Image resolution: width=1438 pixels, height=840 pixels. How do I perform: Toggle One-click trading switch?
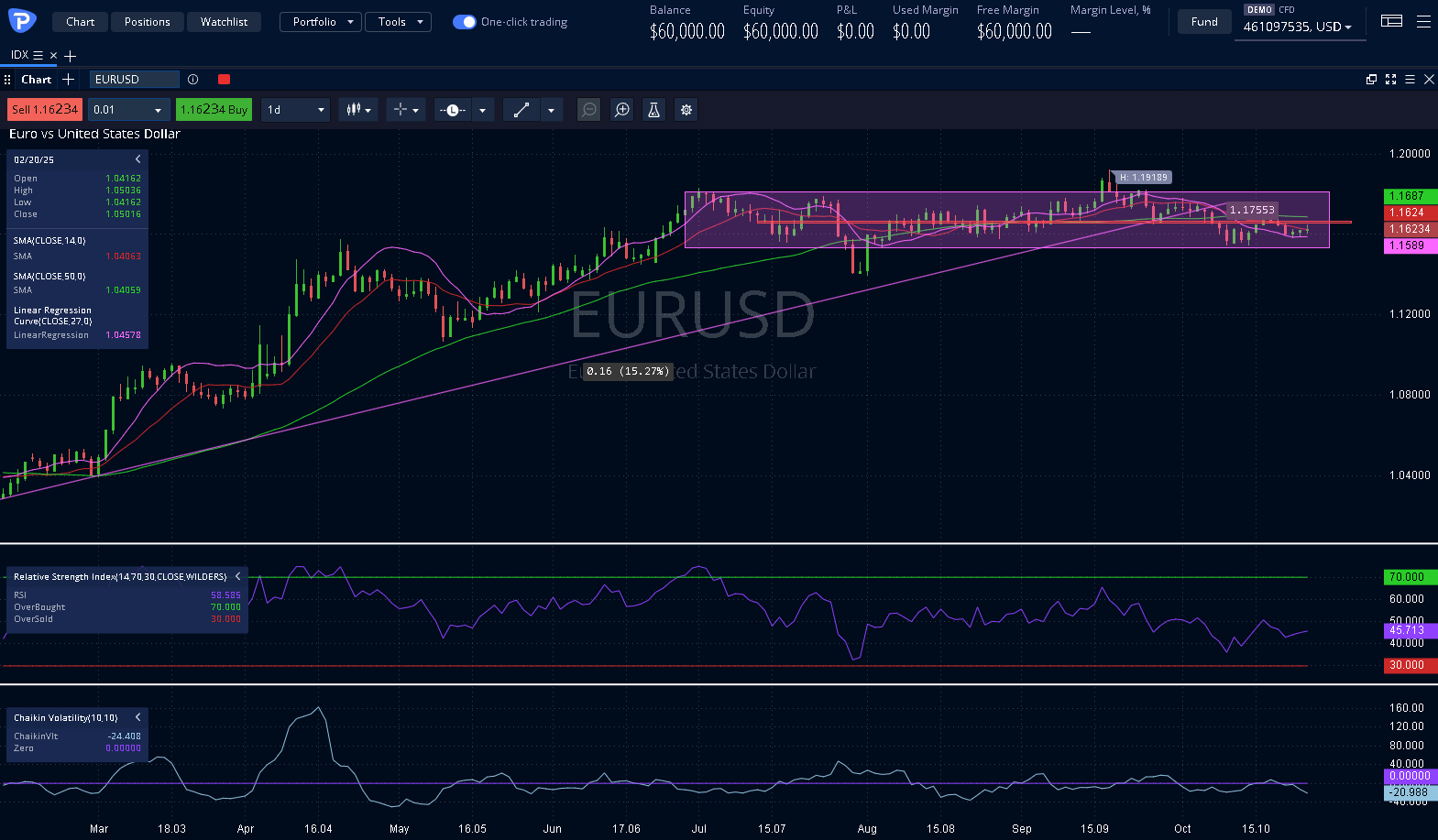465,22
